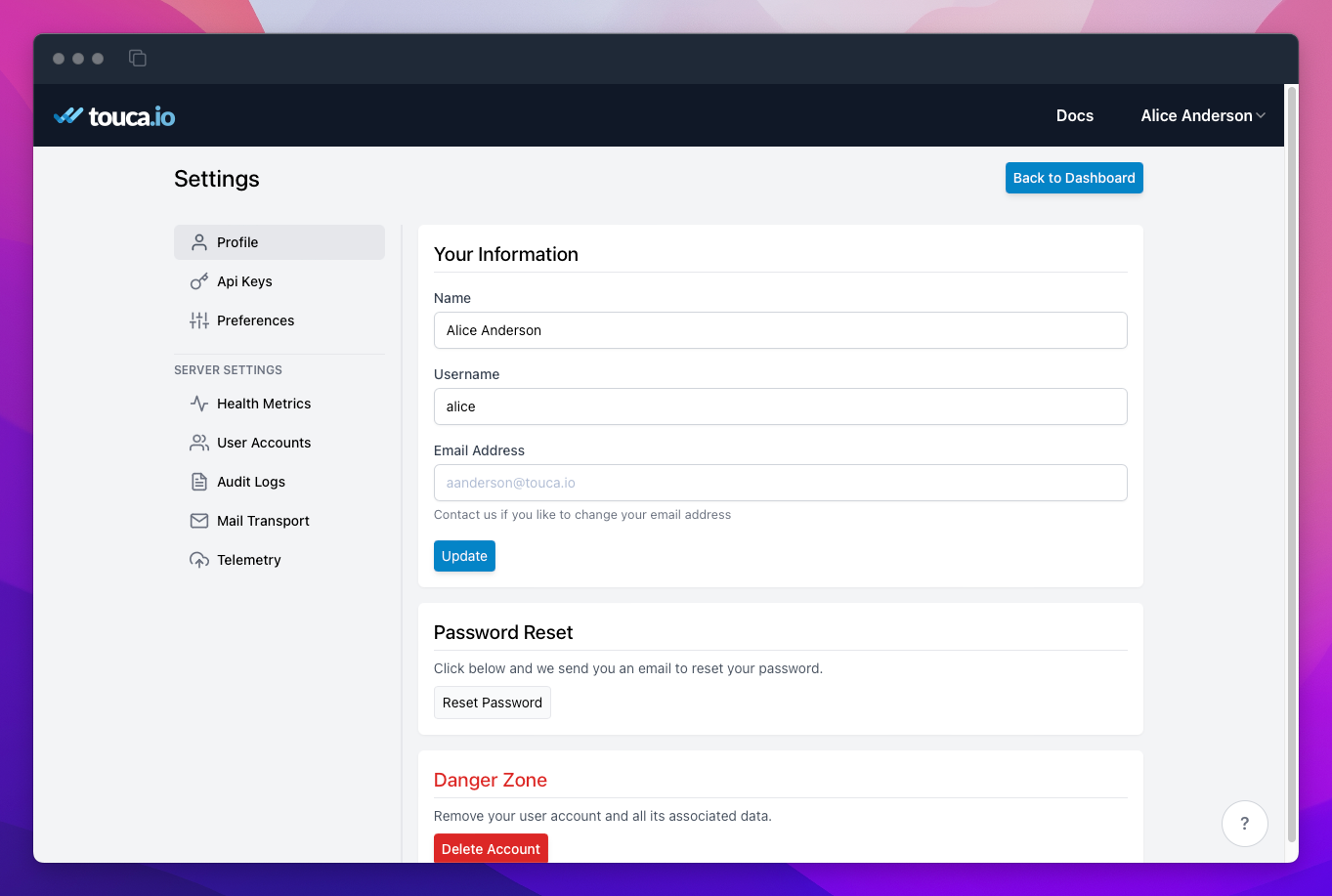Viewport: 1332px width, 896px height.
Task: Open Health Metrics server settings
Action: (x=279, y=404)
